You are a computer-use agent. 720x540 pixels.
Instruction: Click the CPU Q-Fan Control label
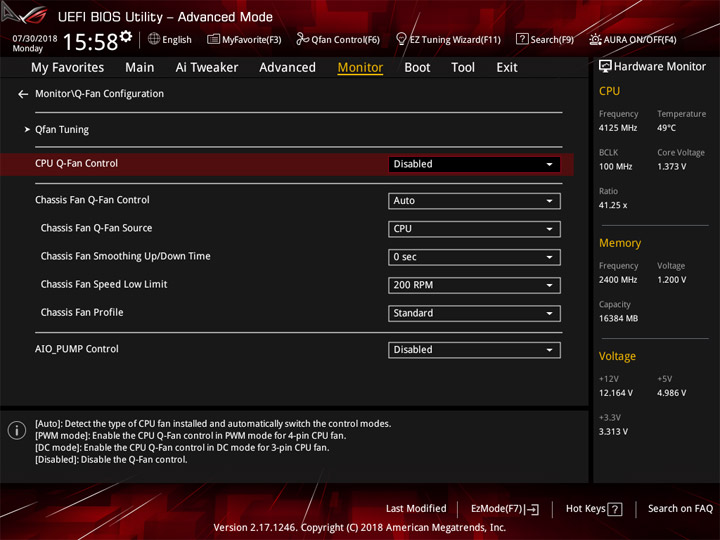[x=76, y=163]
